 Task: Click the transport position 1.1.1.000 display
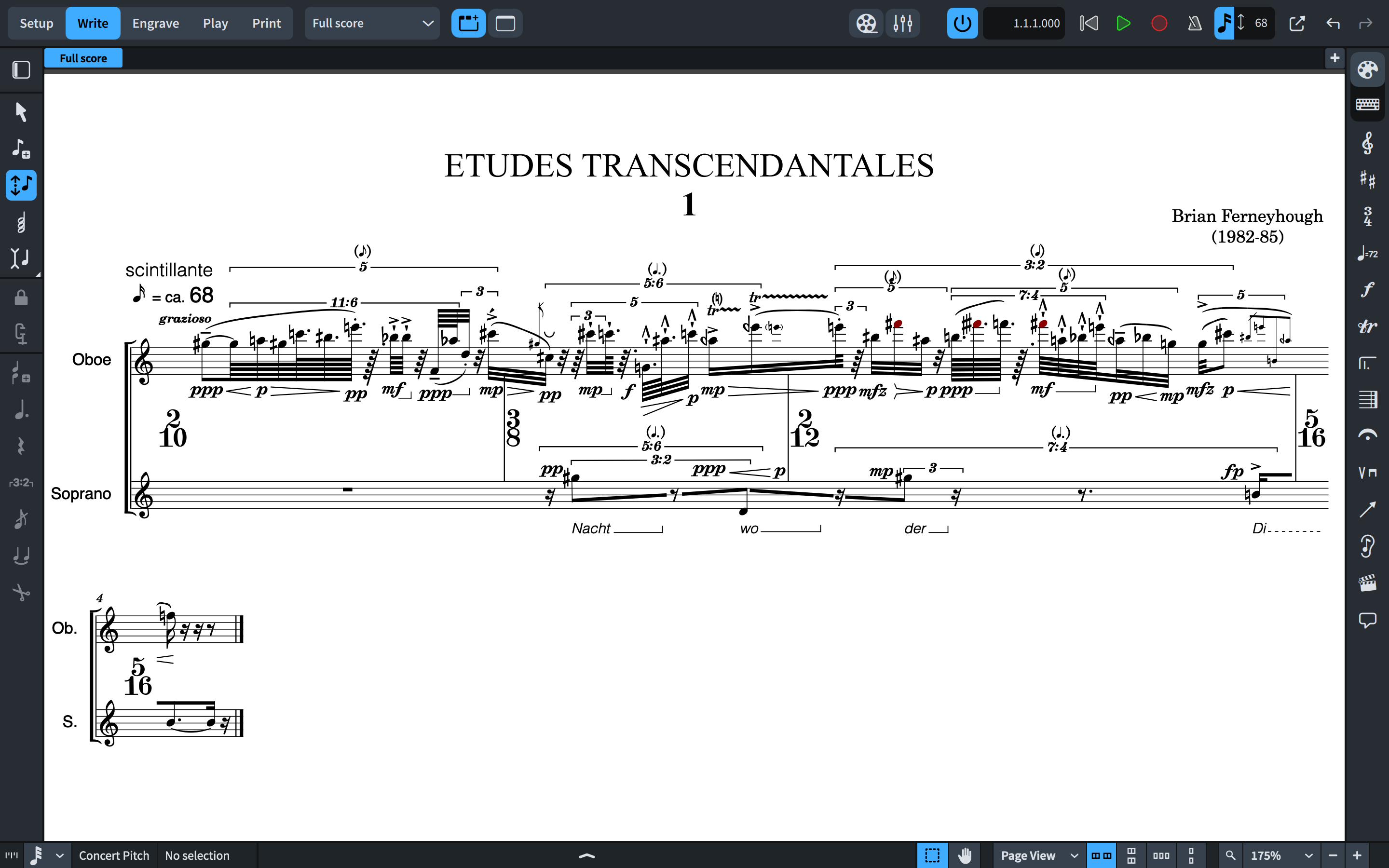tap(1024, 24)
